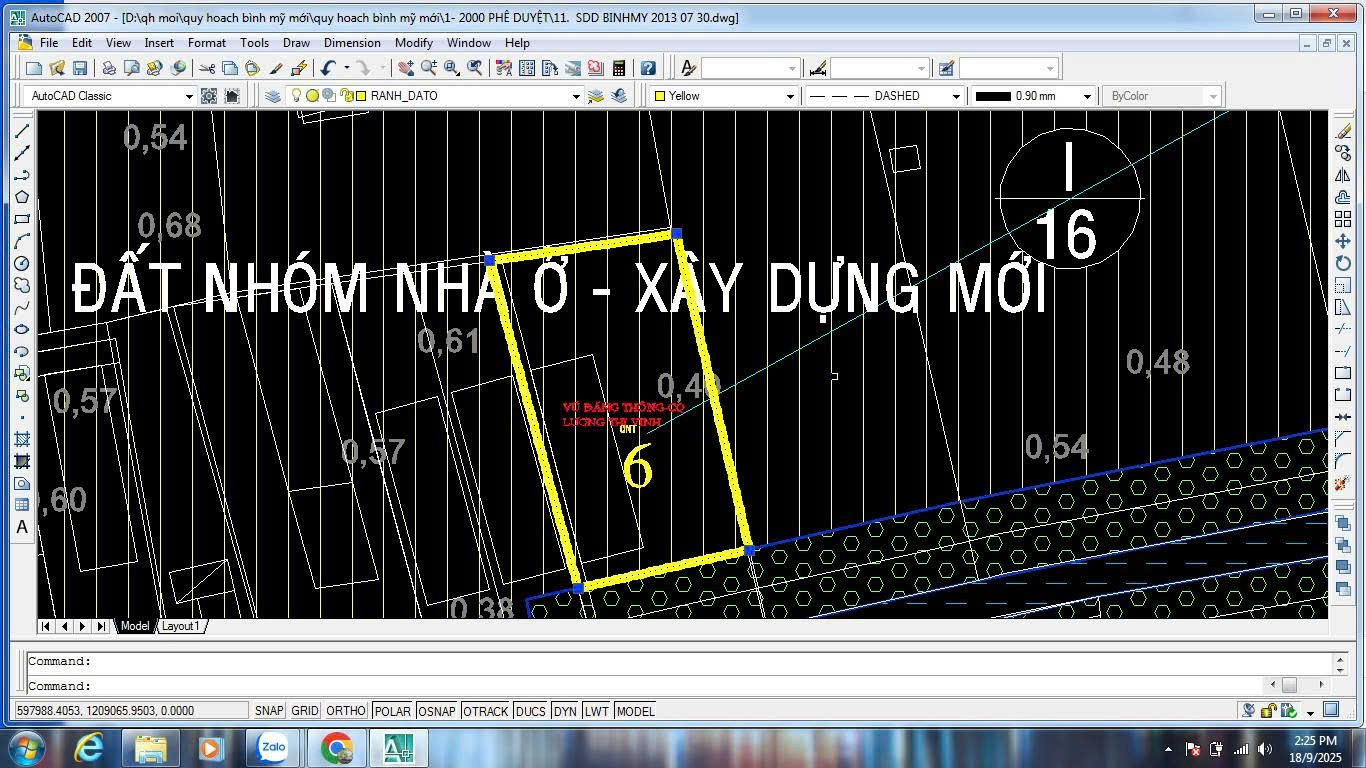Enable GRID display in status bar
The height and width of the screenshot is (768, 1366).
304,711
